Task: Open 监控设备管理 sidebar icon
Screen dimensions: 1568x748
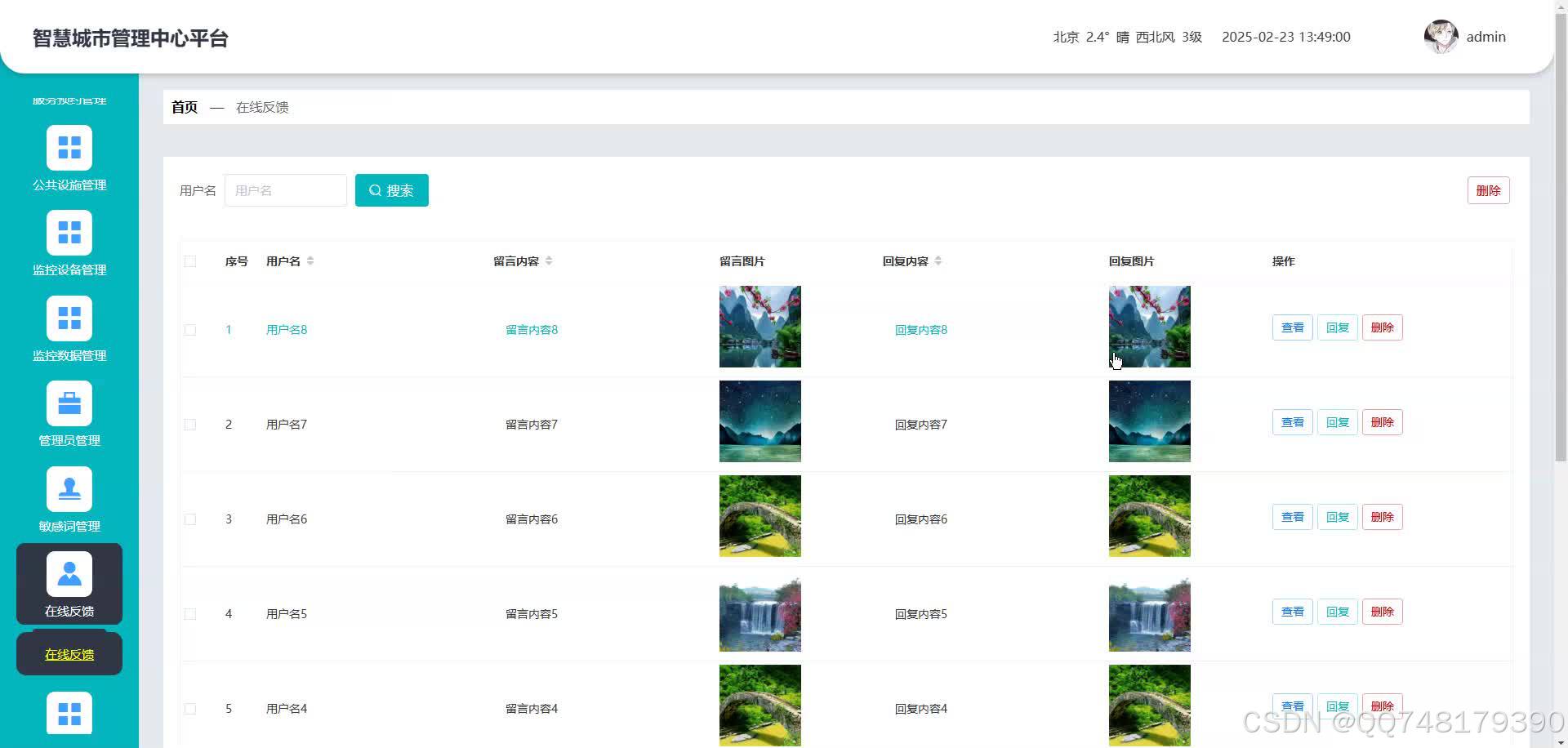Action: (69, 233)
